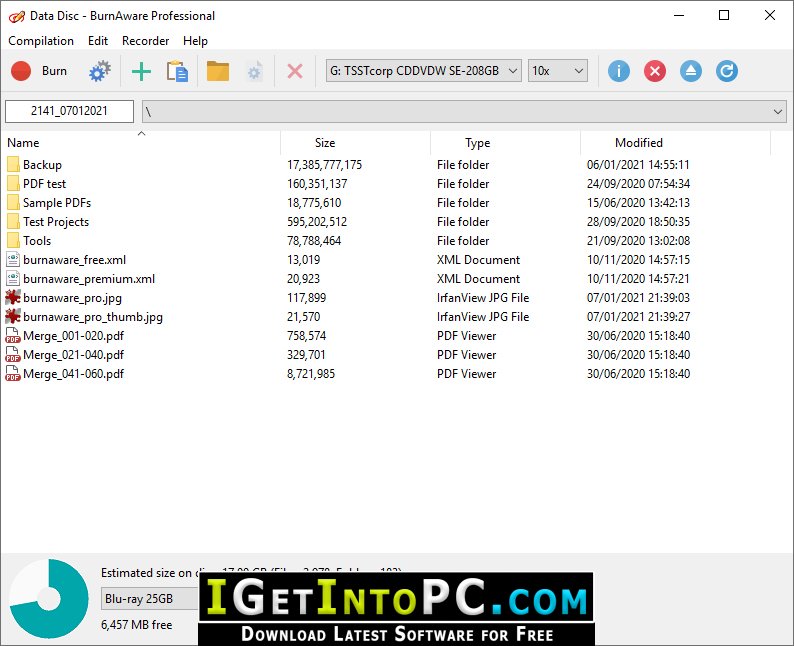Viewport: 794px width, 646px height.
Task: Open burn options gear icon
Action: coord(100,71)
